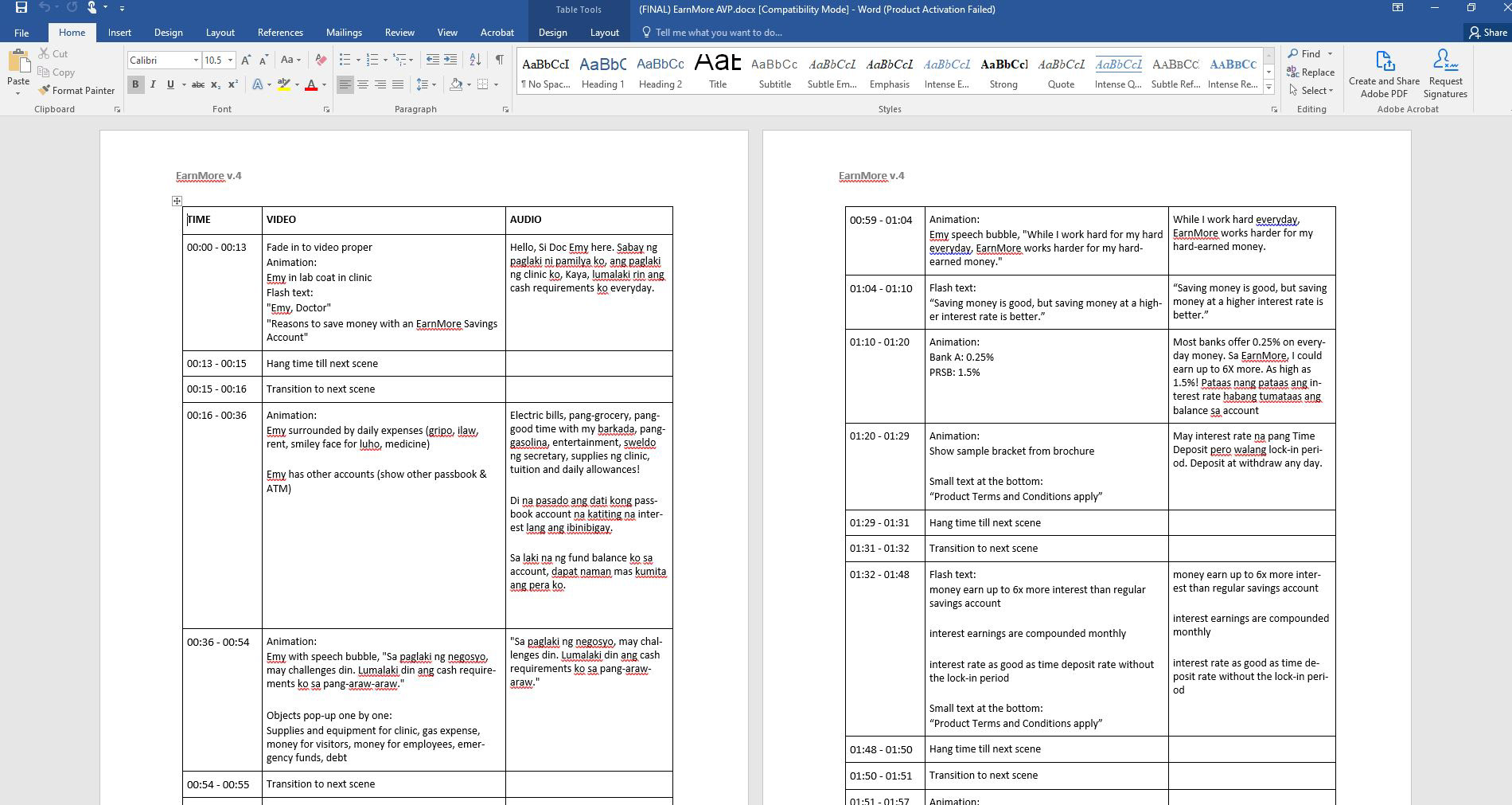Switch to the References tab
The height and width of the screenshot is (805, 1512).
tap(280, 33)
